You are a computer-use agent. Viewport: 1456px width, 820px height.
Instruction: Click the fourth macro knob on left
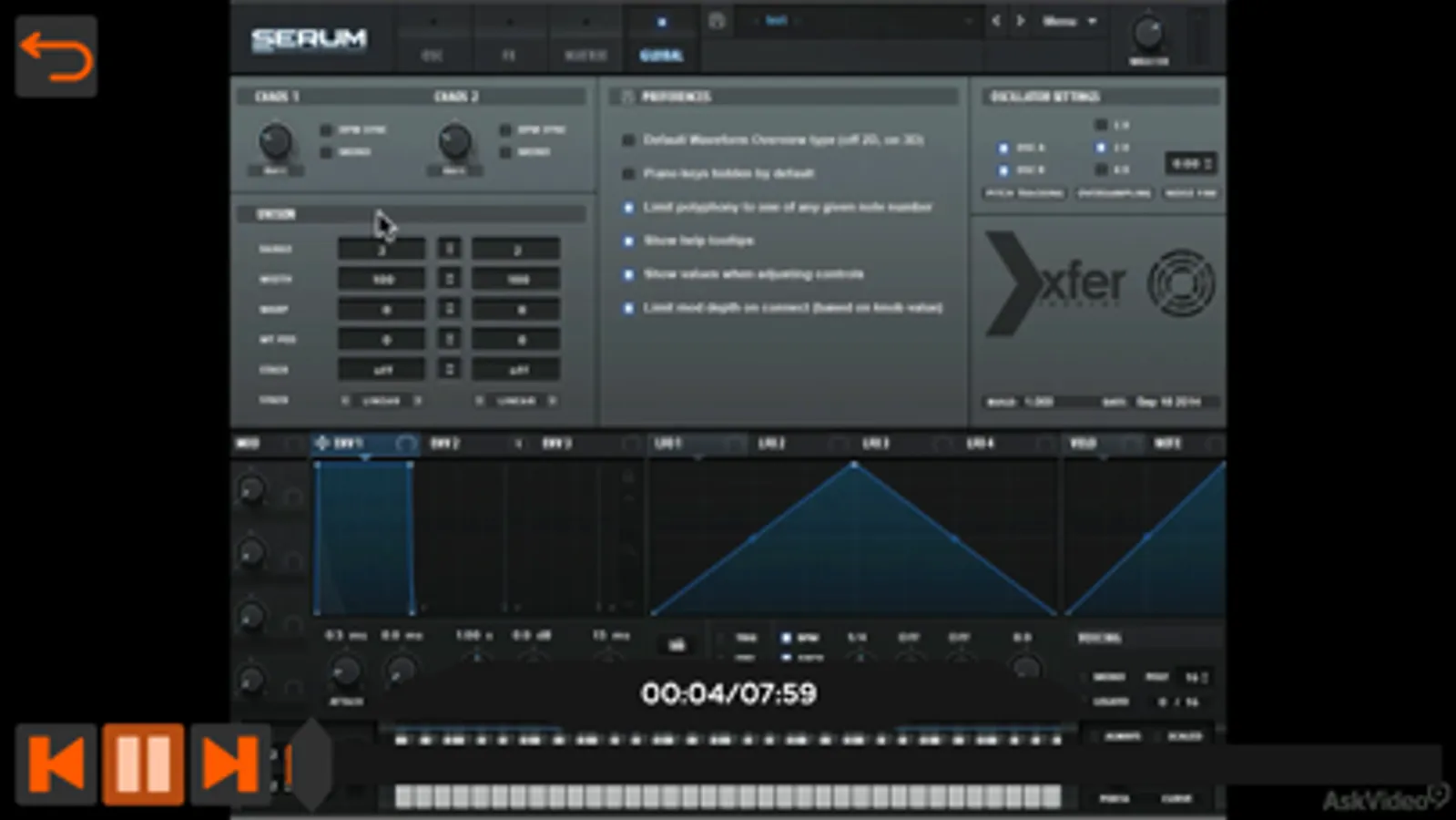(251, 680)
